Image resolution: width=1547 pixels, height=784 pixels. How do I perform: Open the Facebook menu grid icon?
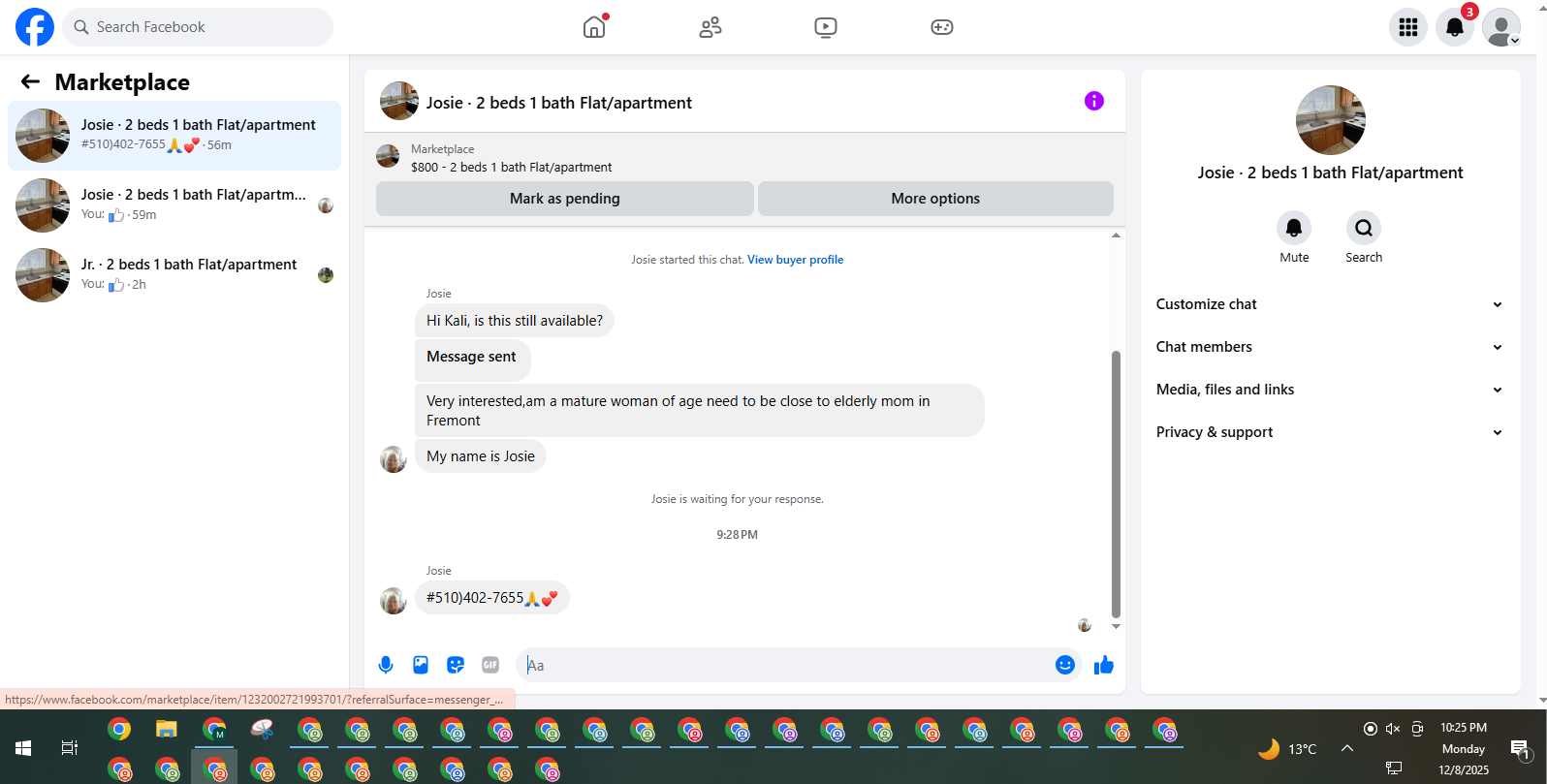tap(1408, 27)
